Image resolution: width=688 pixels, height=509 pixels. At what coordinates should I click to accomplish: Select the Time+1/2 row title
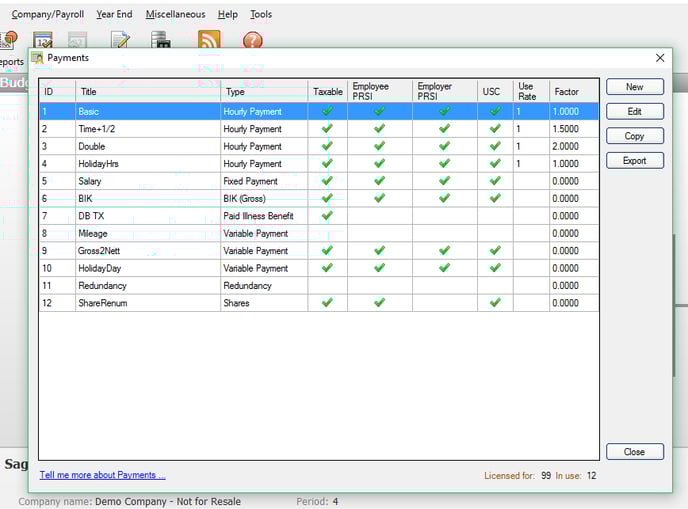[x=97, y=129]
